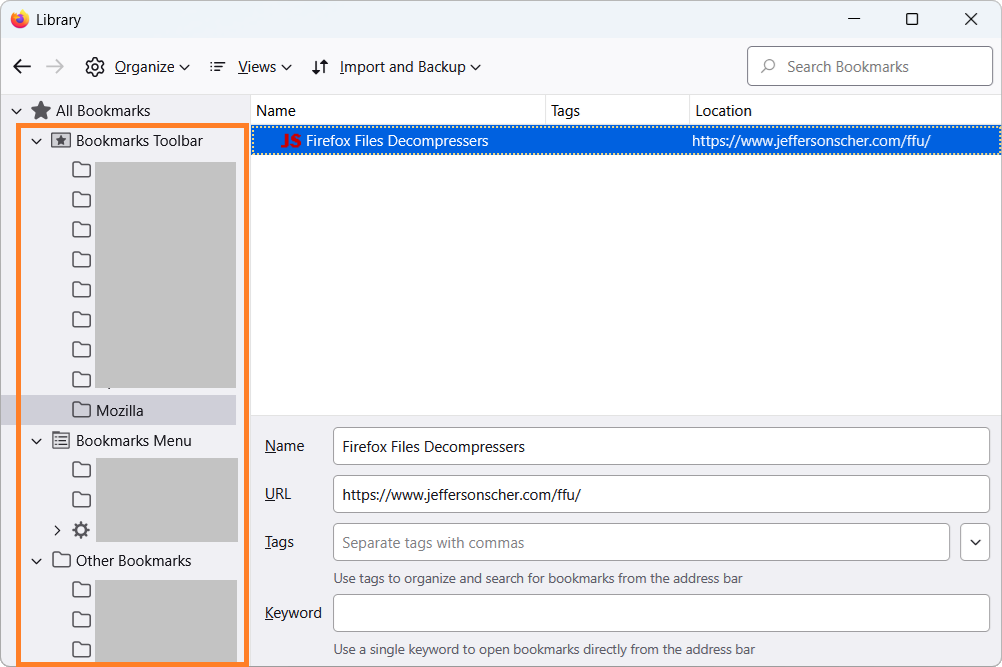The height and width of the screenshot is (667, 1002).
Task: Select the Mozilla folder
Action: point(119,411)
